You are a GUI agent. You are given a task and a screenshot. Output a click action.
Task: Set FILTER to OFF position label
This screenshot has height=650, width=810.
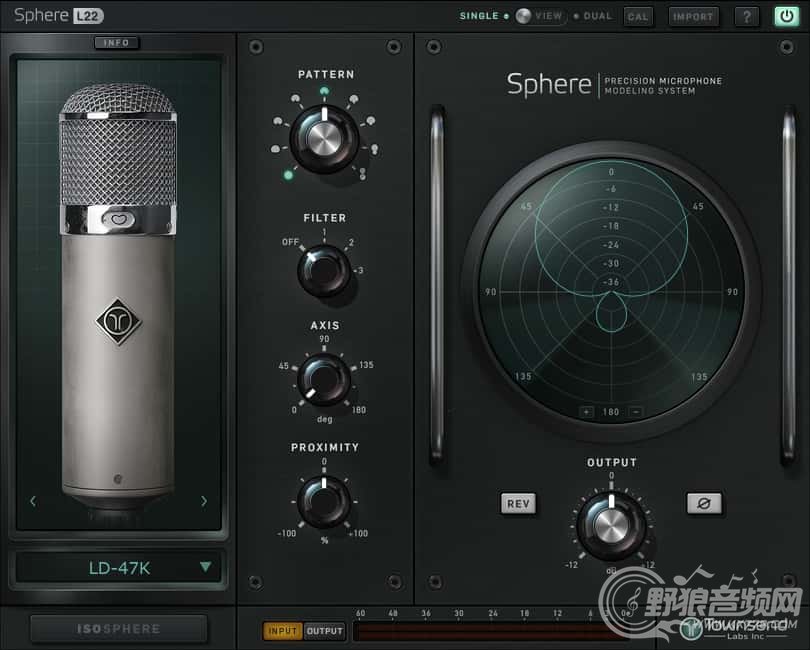click(x=290, y=242)
